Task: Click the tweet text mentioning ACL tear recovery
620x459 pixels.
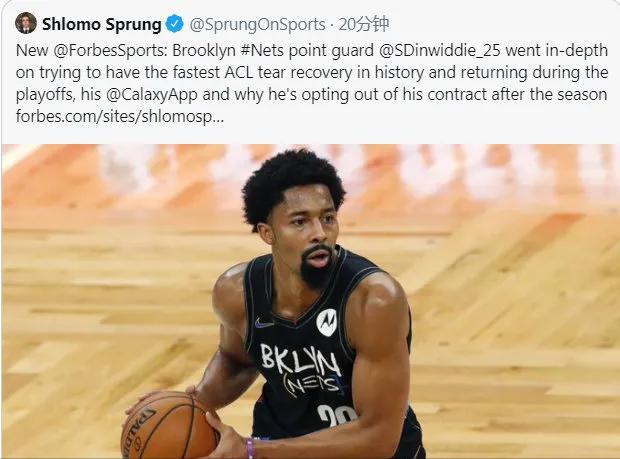Action: coord(312,83)
